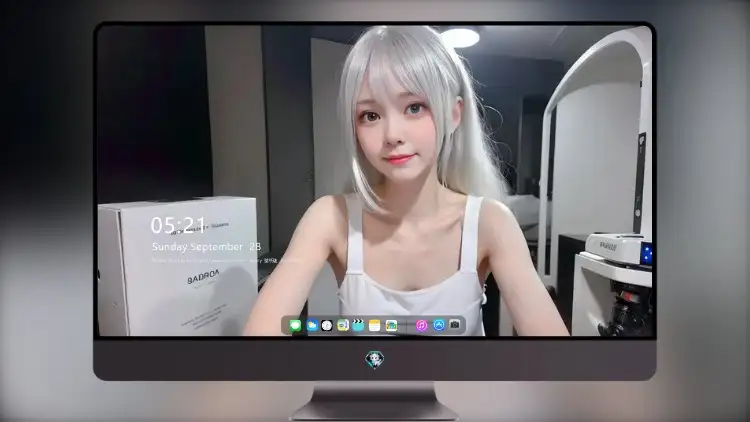Open the Weather app in the dock
The width and height of the screenshot is (750, 422).
point(312,326)
